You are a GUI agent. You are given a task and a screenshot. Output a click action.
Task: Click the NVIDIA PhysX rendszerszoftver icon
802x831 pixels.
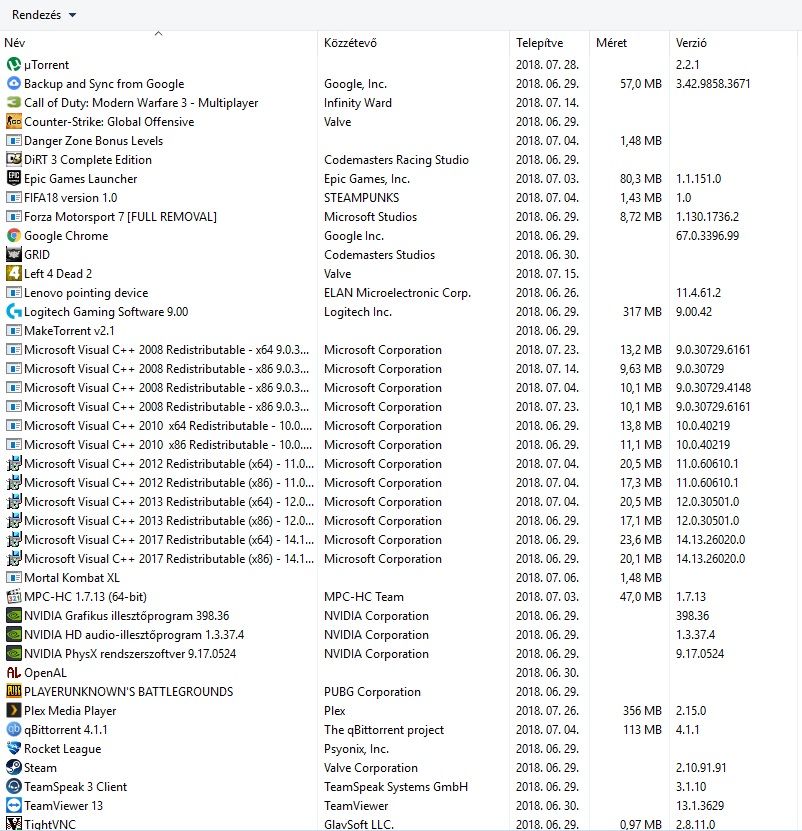click(x=14, y=654)
